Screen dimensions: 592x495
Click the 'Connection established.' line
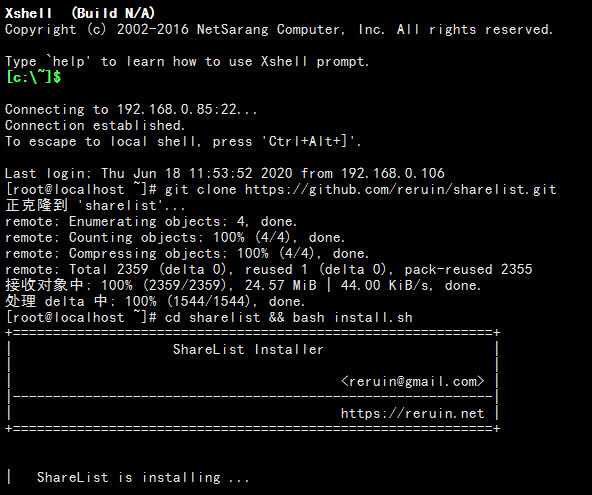[95, 125]
